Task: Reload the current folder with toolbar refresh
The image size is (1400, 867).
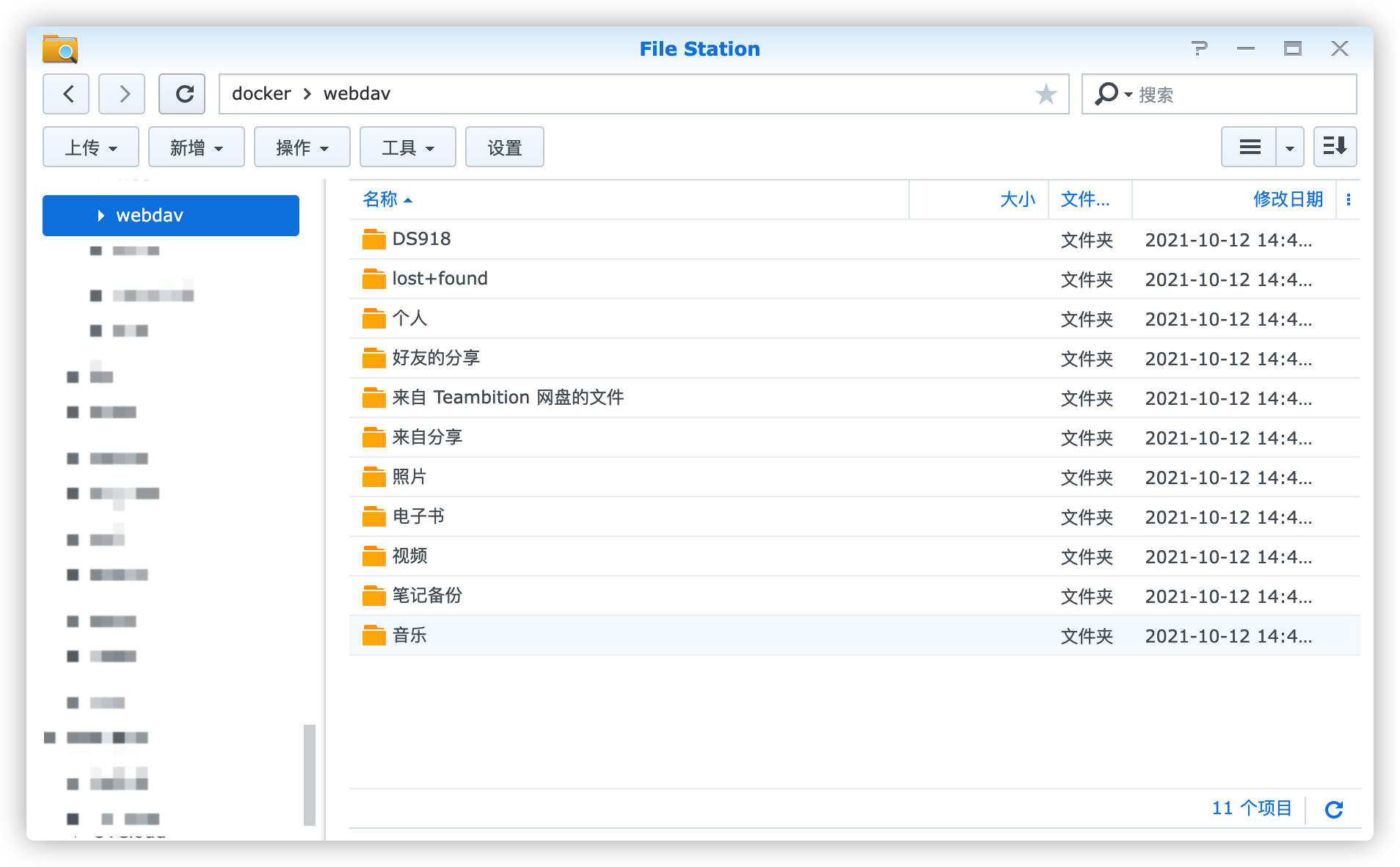Action: pos(182,94)
